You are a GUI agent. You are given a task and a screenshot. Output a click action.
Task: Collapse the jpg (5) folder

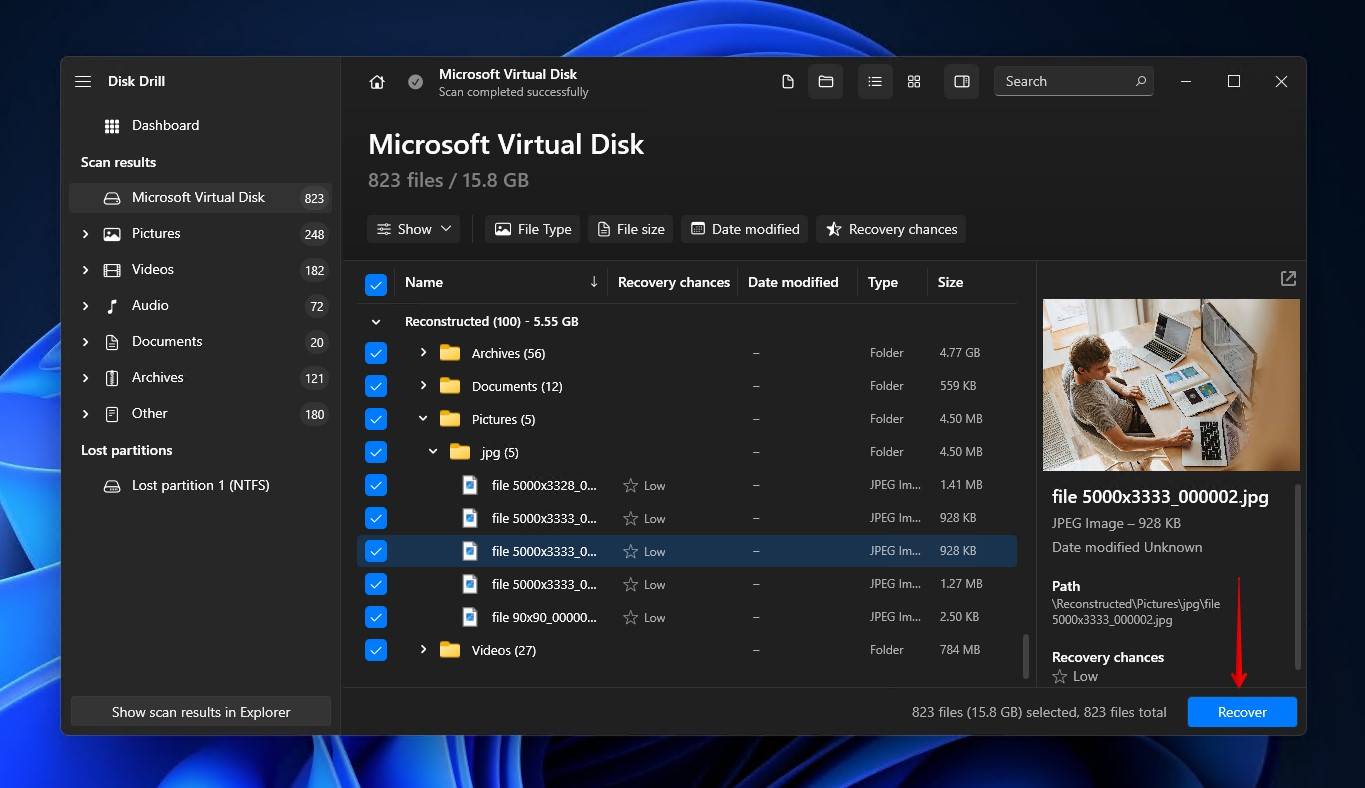tap(433, 452)
